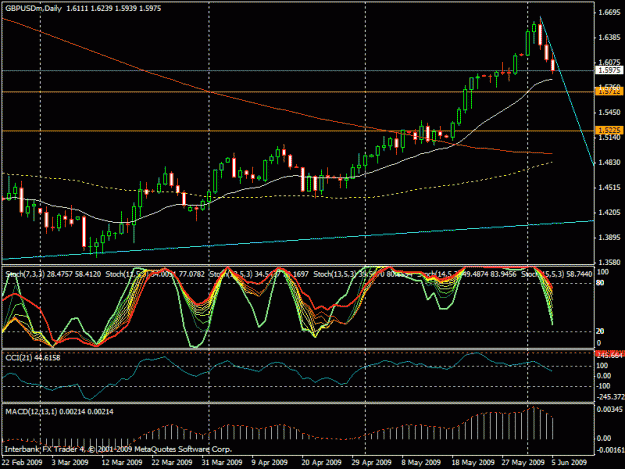The width and height of the screenshot is (625, 469).
Task: Select the white 1.5975 current price tag
Action: (609, 70)
